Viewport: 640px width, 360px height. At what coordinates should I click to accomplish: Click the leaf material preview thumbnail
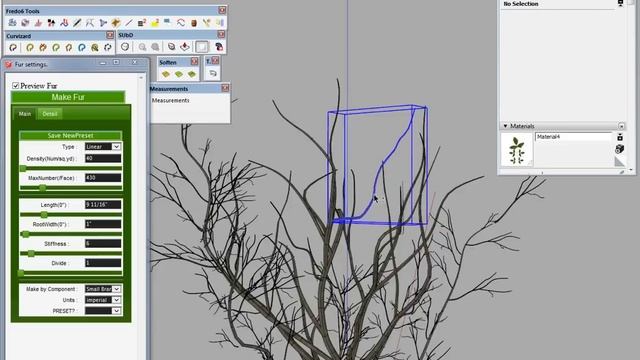(517, 150)
